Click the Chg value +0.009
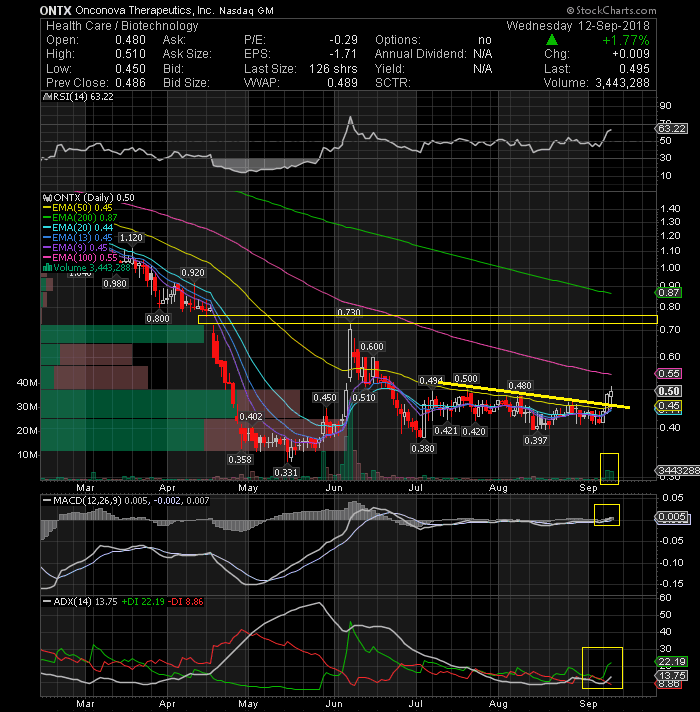The height and width of the screenshot is (712, 700). tap(631, 54)
